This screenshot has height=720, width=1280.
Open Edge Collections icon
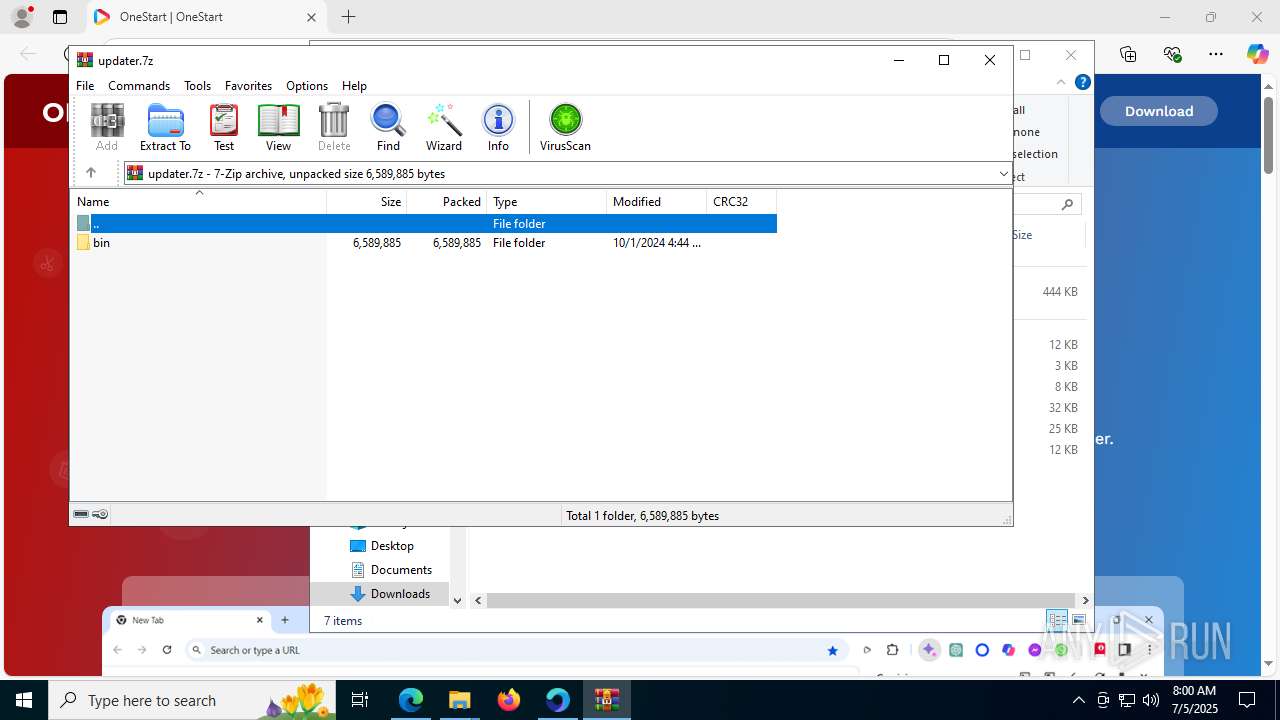(x=1128, y=54)
